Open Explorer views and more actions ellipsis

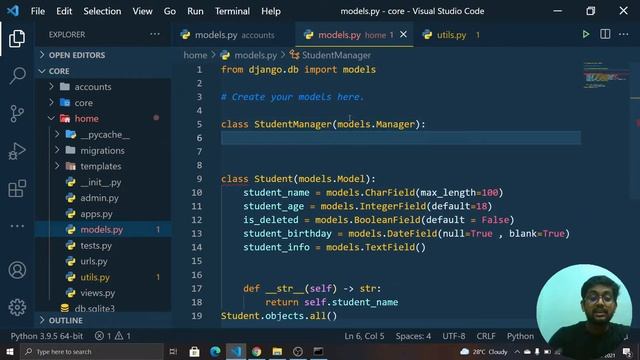155,34
